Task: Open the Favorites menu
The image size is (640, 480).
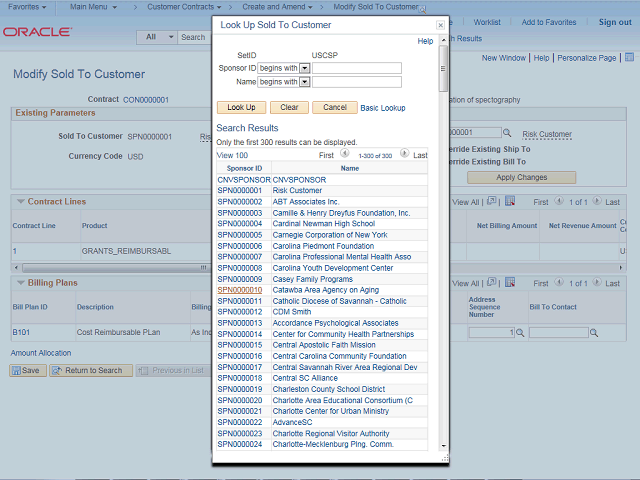Action: 28,7
